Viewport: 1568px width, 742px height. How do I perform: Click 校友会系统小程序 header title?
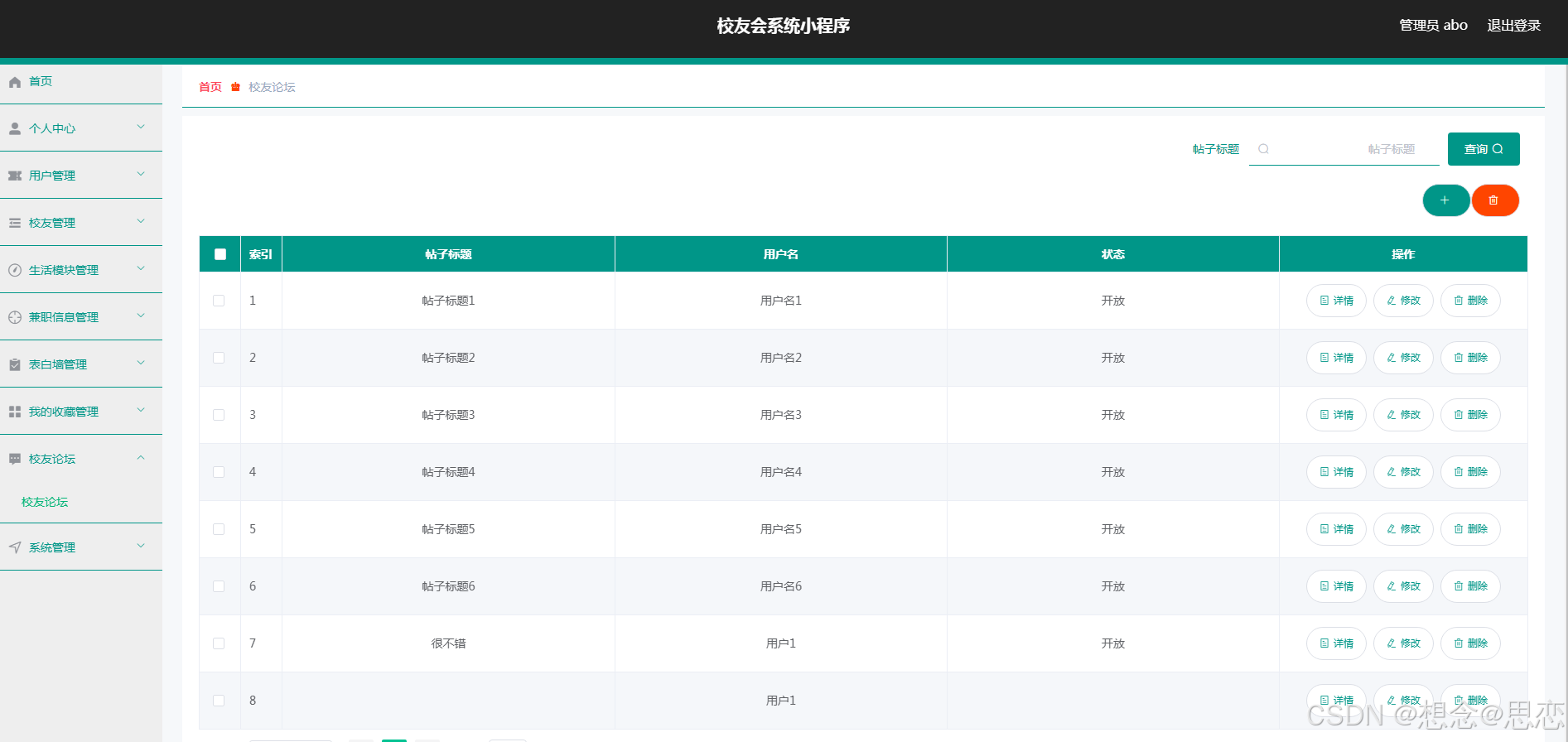click(784, 26)
